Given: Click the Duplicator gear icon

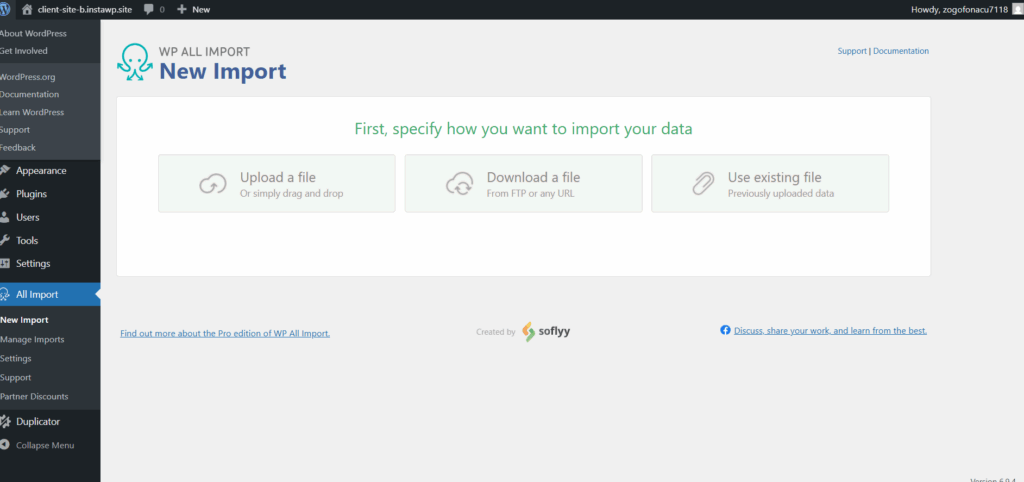Looking at the screenshot, I should (x=5, y=421).
